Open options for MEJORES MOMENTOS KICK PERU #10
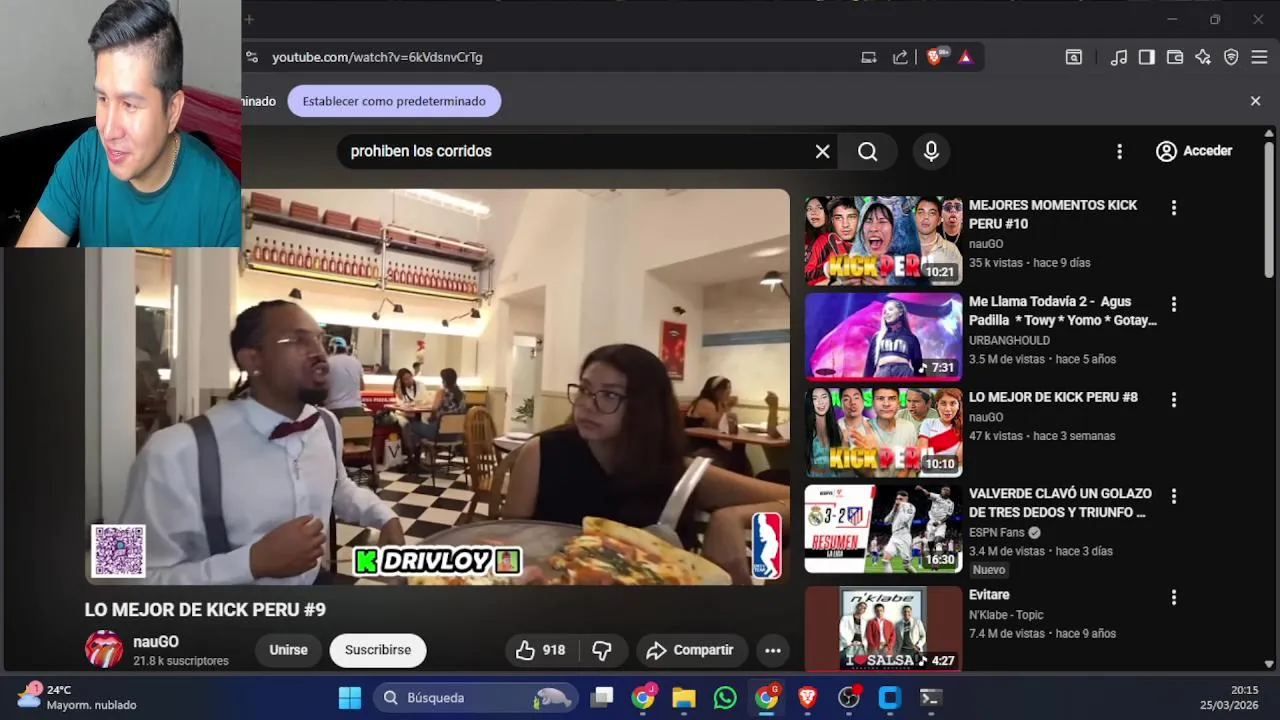Image resolution: width=1280 pixels, height=720 pixels. point(1174,208)
